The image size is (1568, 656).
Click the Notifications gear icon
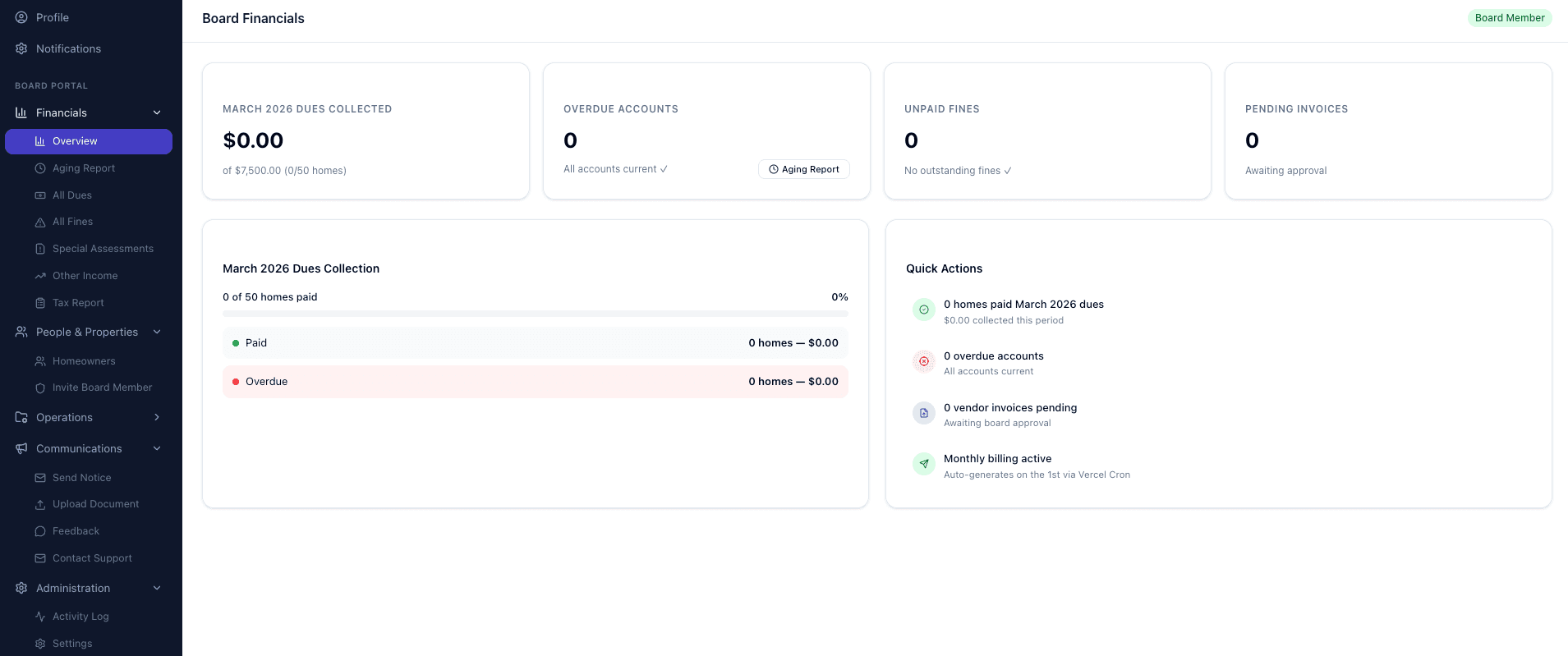click(21, 48)
